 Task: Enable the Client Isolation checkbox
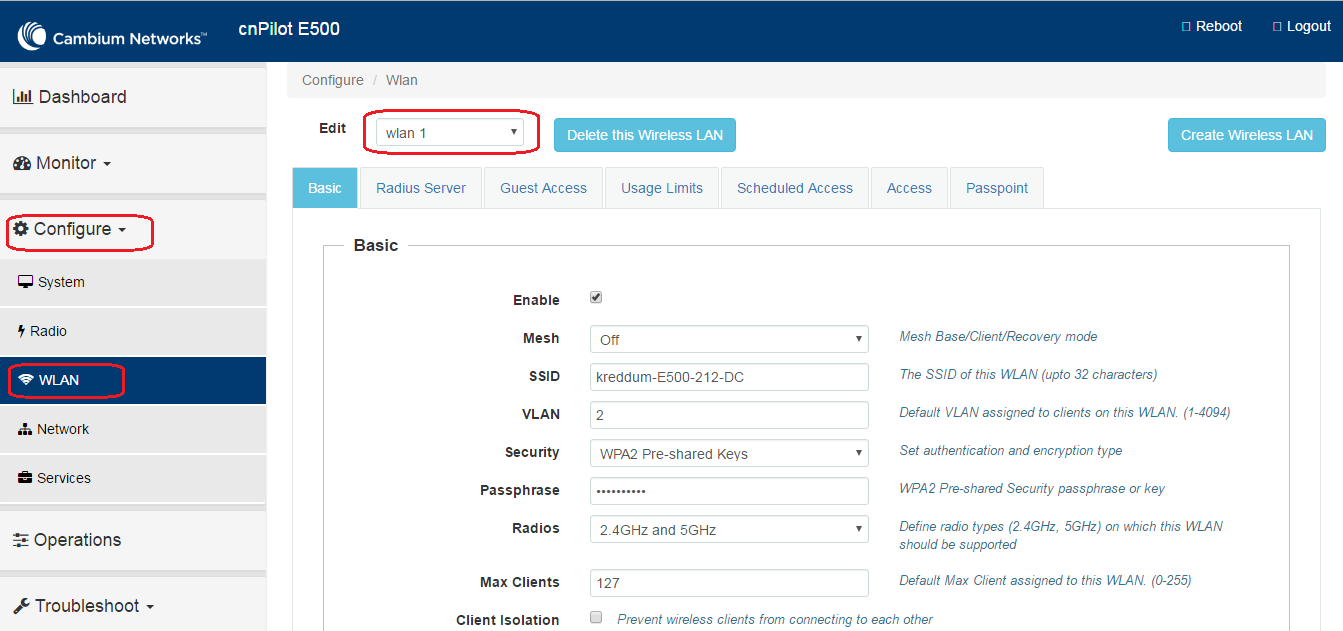(x=596, y=618)
